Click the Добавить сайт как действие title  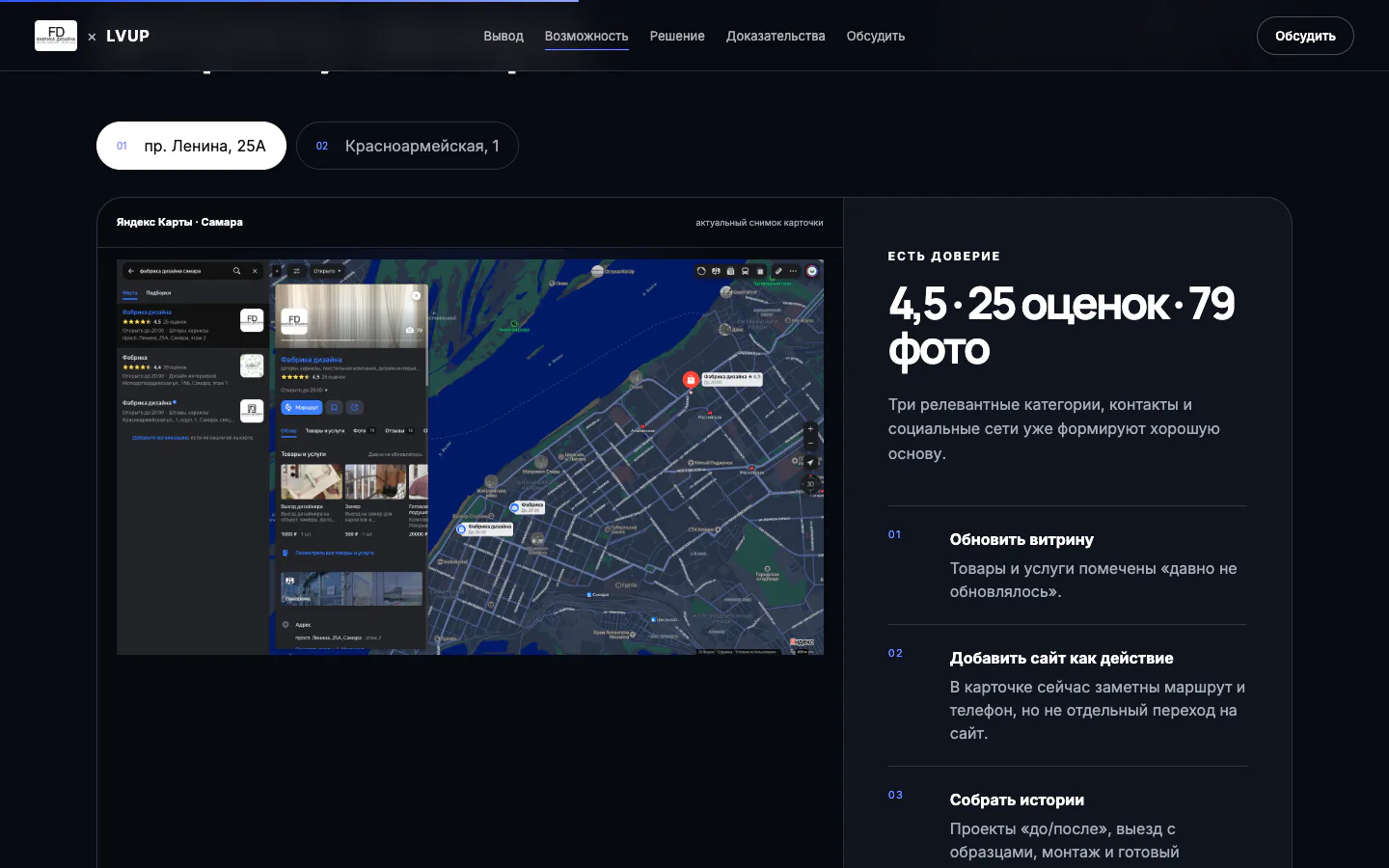[1061, 658]
